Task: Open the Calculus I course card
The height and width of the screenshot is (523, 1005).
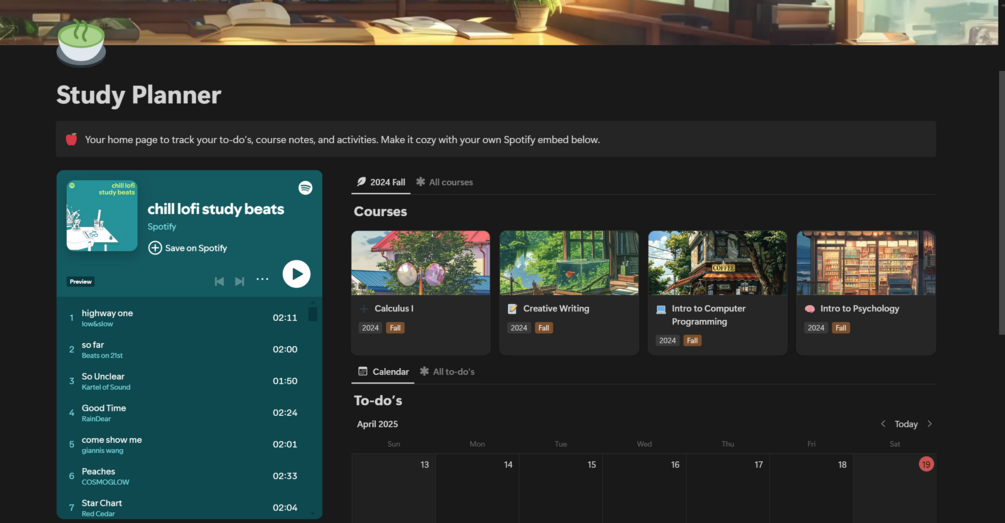Action: (420, 292)
